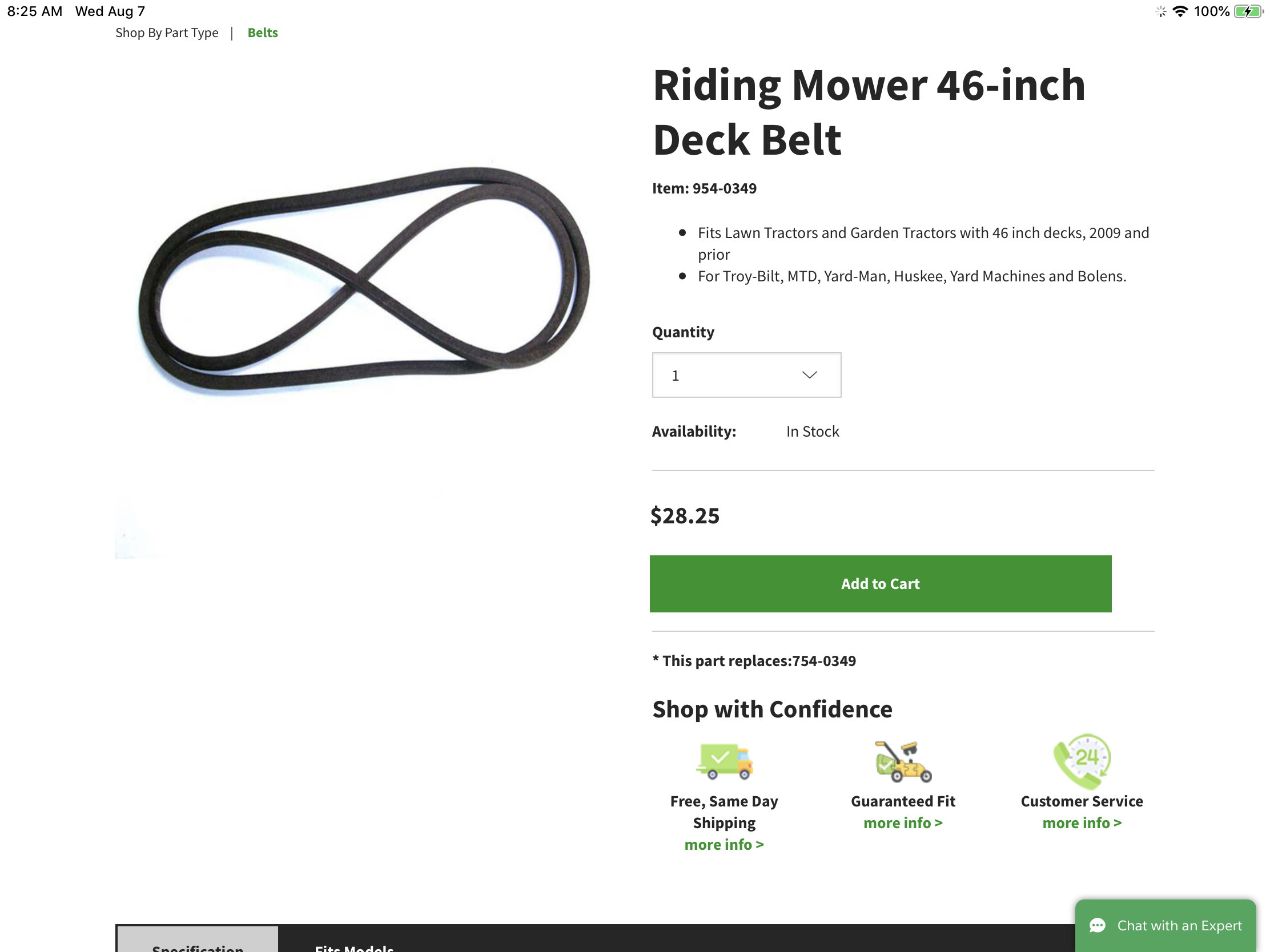
Task: Switch to the Specification tab
Action: point(198,944)
